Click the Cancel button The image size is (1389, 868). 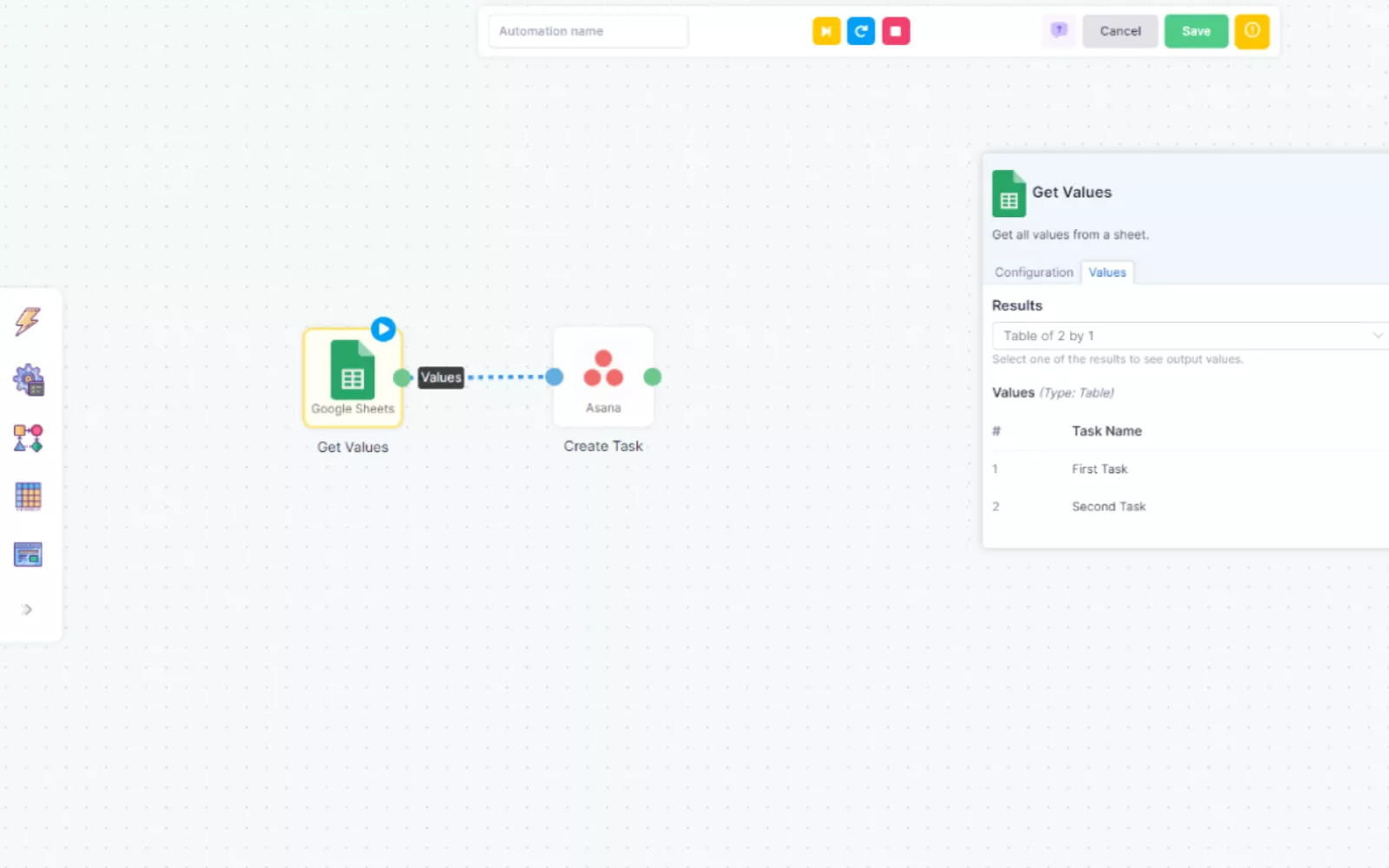1120,31
